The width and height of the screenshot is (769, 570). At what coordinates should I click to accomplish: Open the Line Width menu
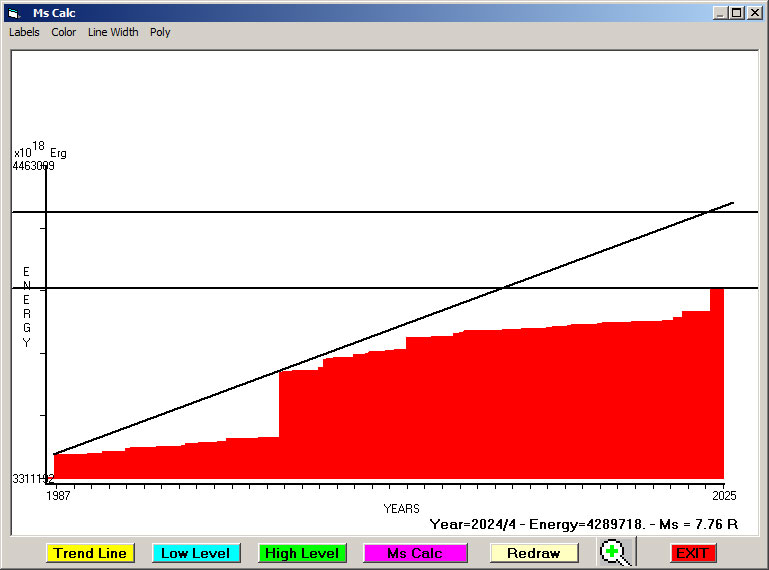[113, 32]
